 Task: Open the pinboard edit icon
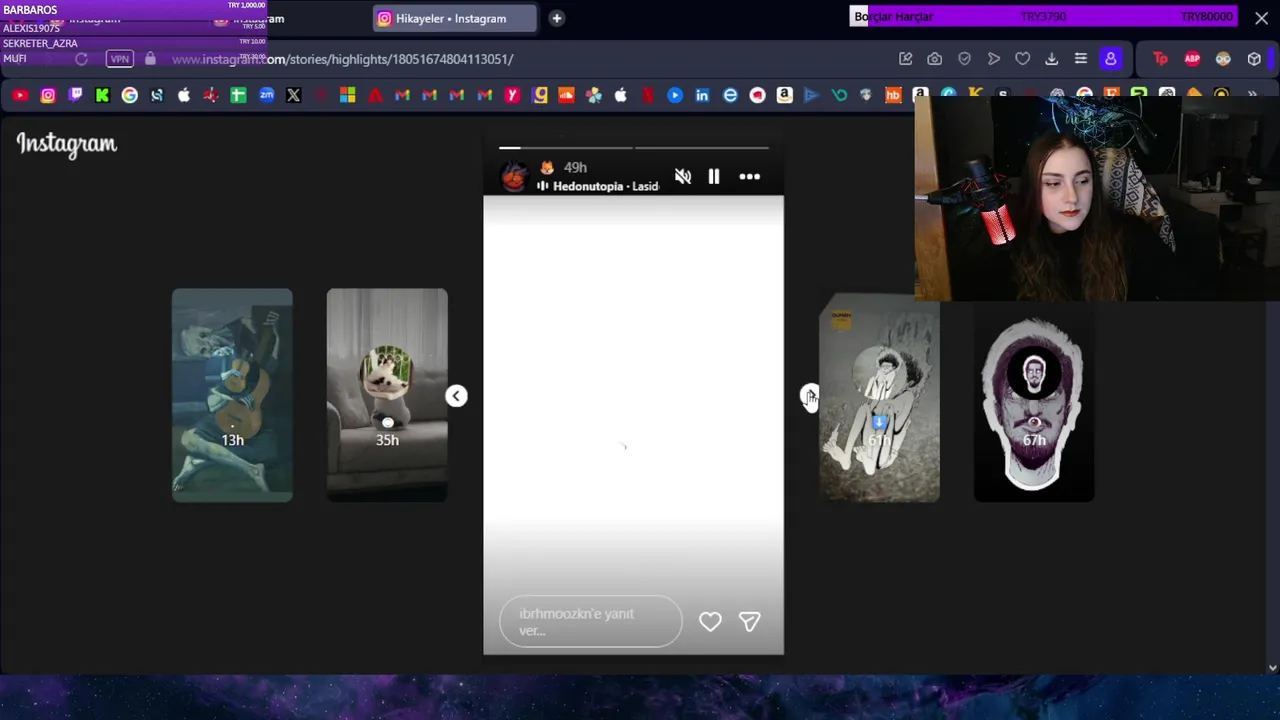[906, 59]
